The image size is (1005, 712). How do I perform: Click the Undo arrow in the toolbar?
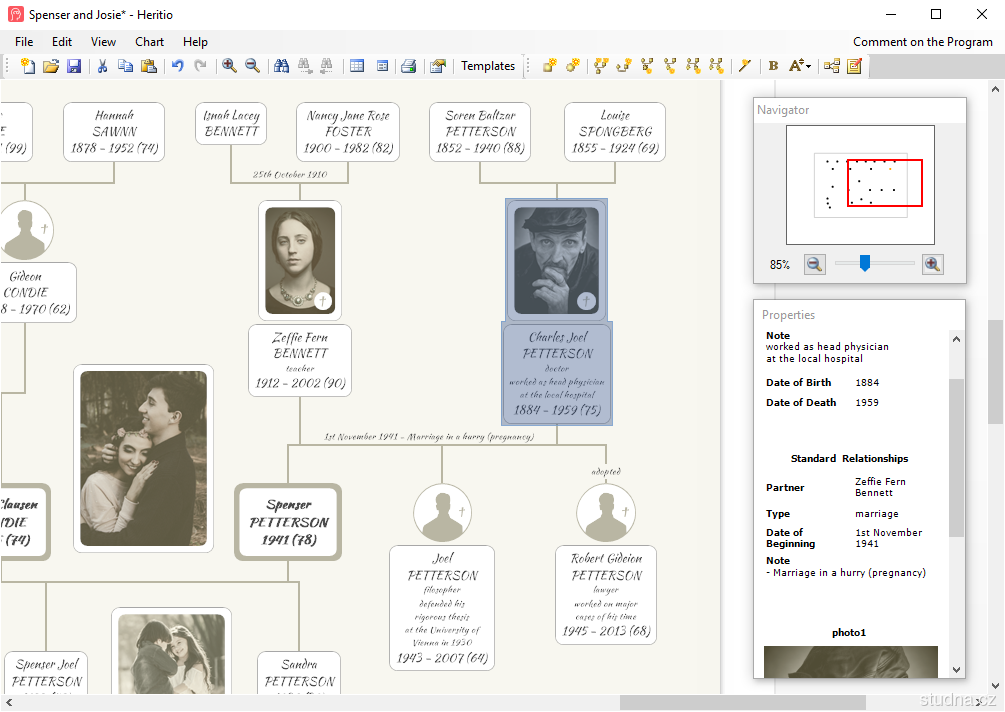[x=177, y=66]
